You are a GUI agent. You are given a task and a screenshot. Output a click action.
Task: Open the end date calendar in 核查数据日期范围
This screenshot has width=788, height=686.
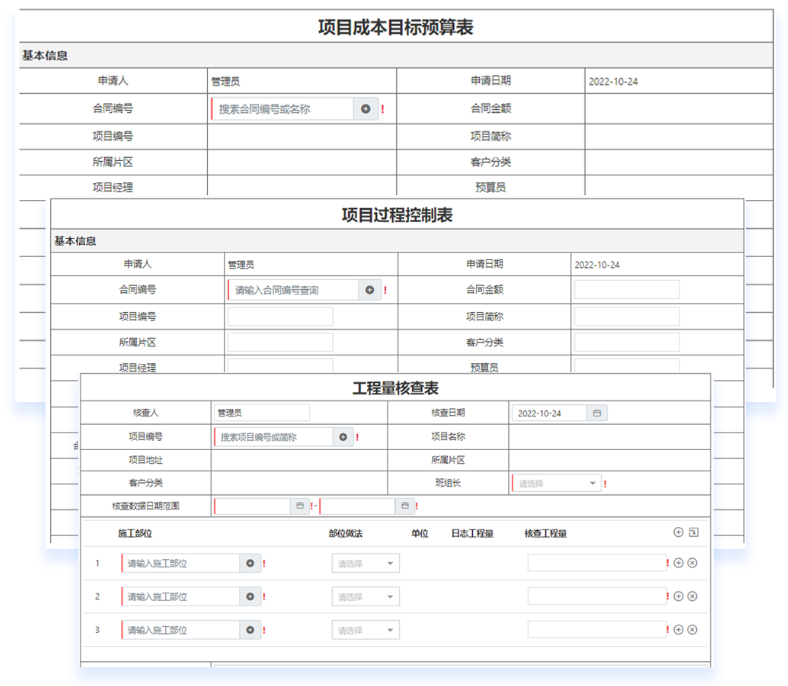(x=405, y=506)
